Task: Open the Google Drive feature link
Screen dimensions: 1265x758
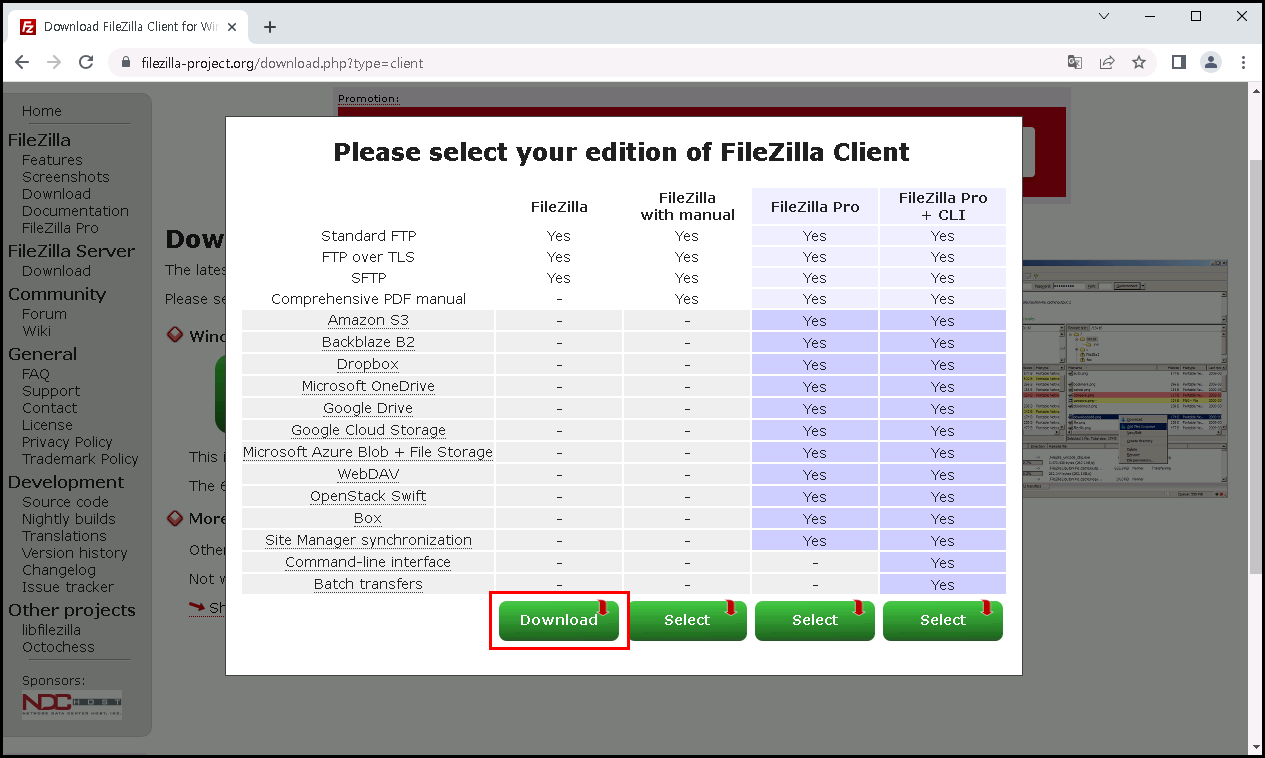Action: click(368, 408)
